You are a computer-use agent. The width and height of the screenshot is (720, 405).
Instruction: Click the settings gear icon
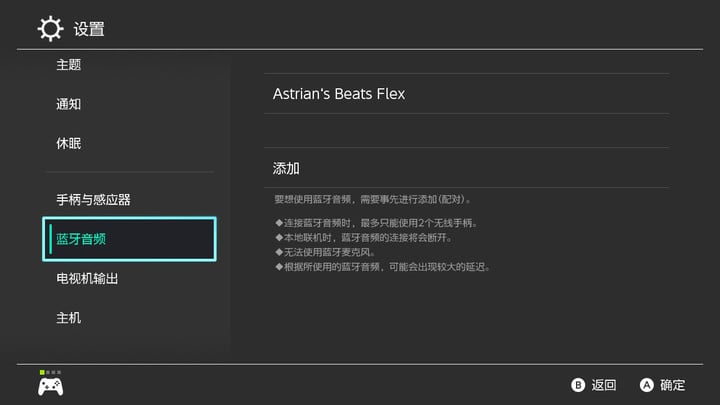coord(50,29)
